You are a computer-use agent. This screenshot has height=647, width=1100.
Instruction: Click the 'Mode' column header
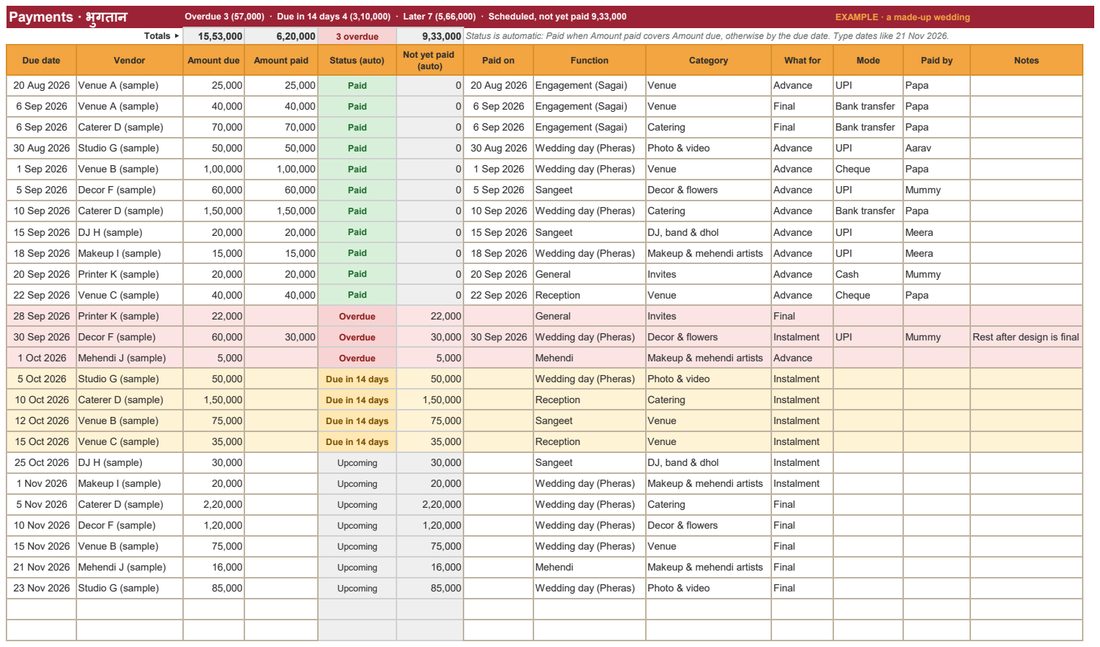868,60
